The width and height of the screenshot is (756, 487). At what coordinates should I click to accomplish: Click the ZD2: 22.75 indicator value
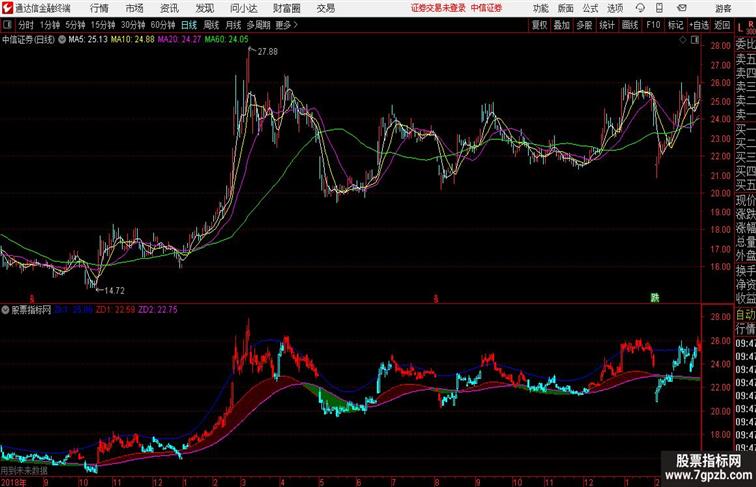(x=158, y=310)
